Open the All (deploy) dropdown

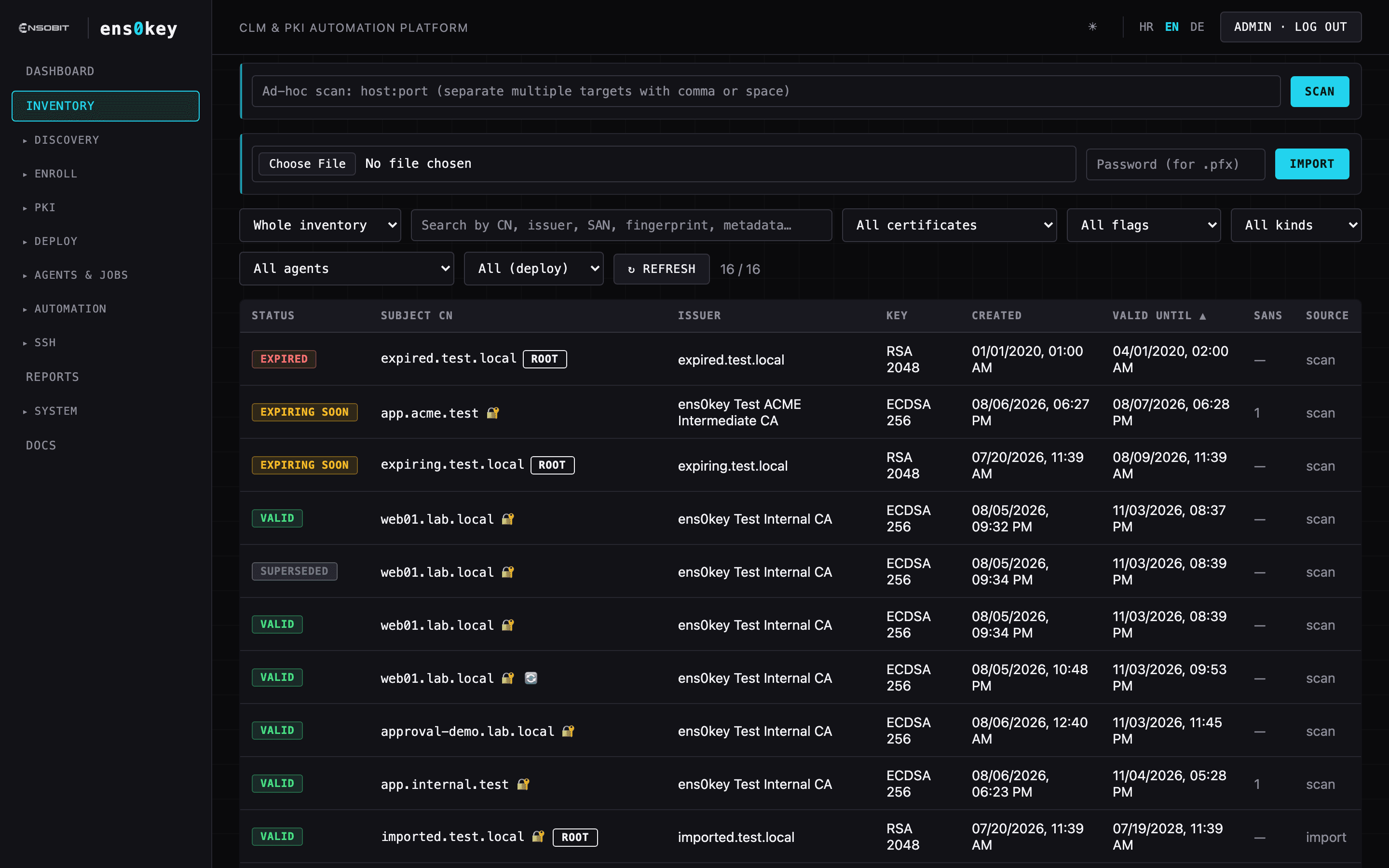pos(533,269)
